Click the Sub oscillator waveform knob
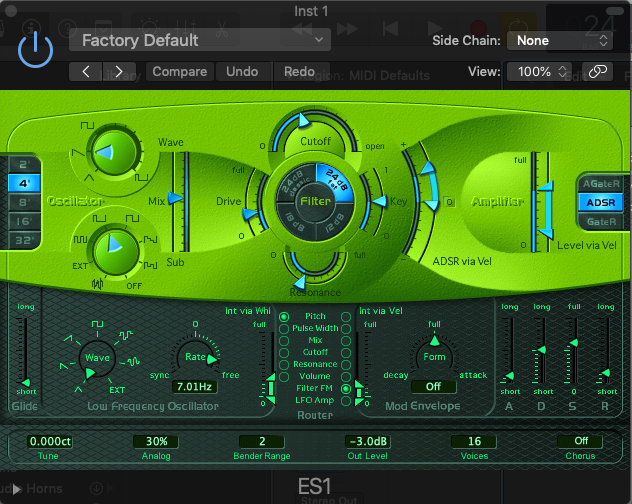 pos(116,252)
